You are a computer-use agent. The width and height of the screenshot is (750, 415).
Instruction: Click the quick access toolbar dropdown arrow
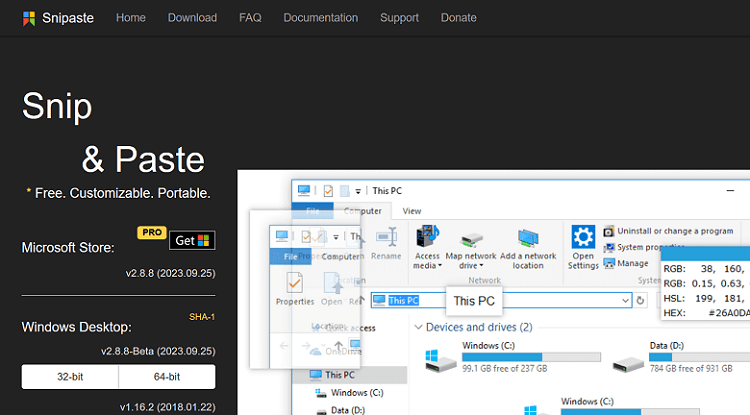[358, 191]
